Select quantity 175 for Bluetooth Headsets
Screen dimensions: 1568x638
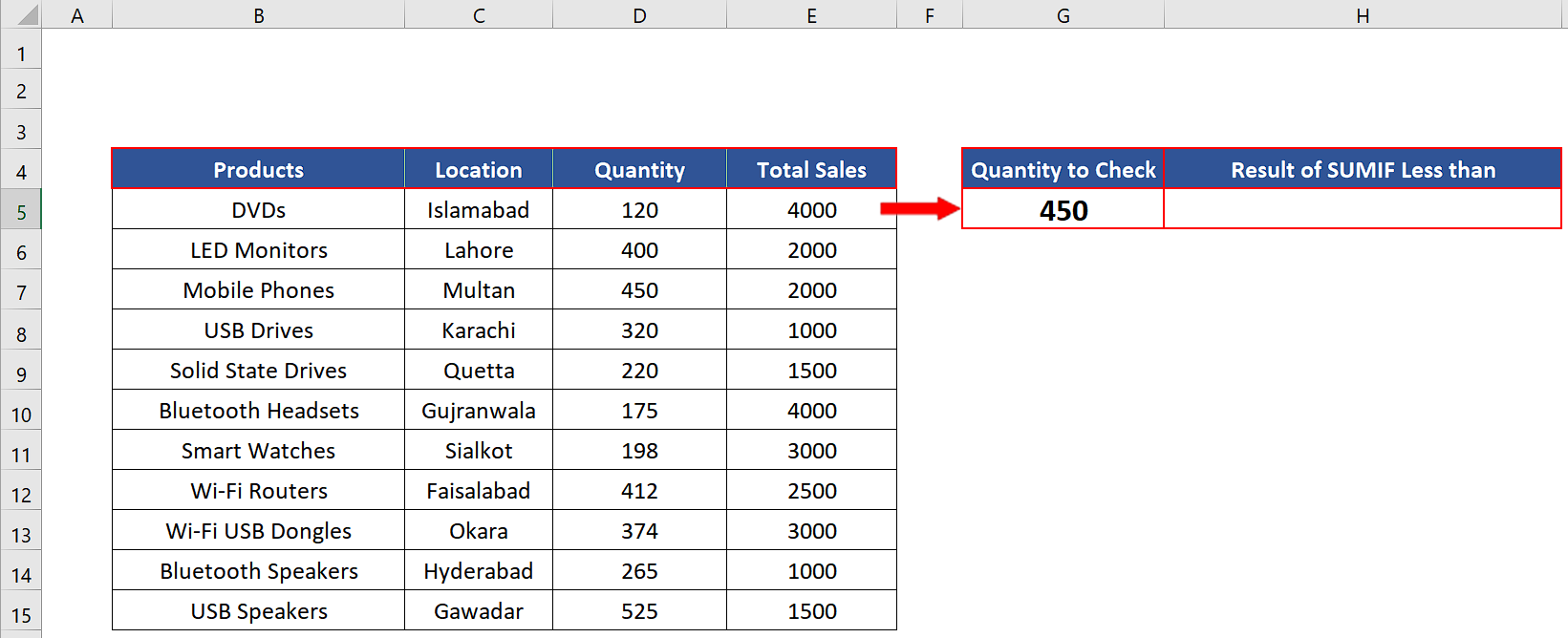pos(639,410)
